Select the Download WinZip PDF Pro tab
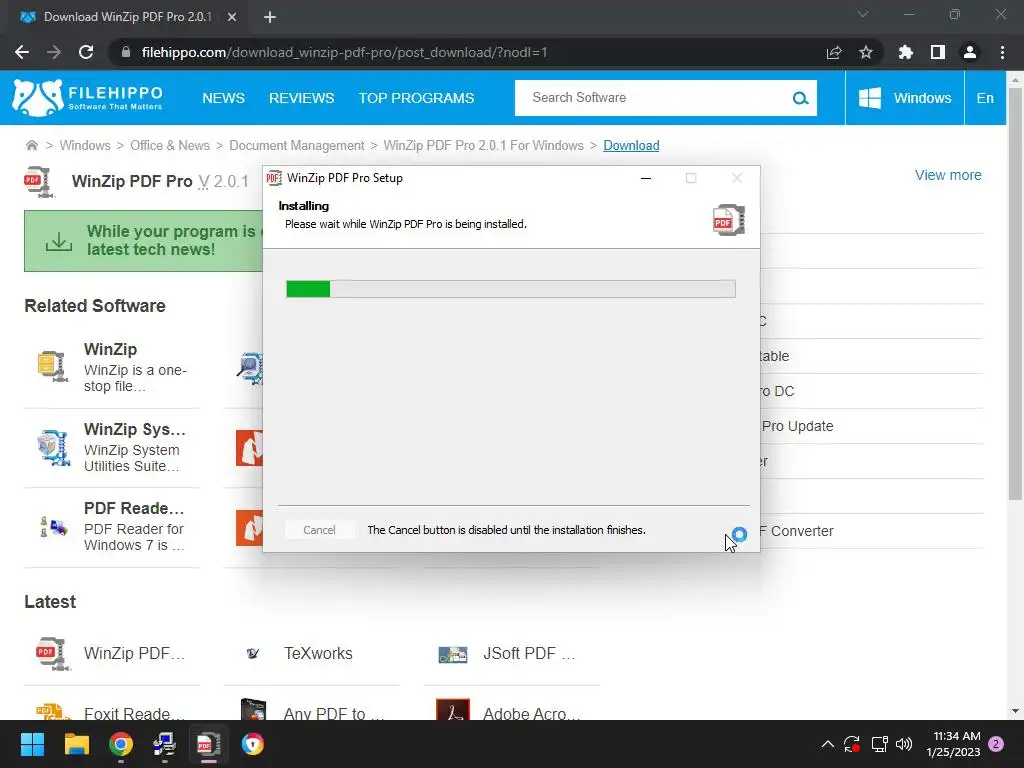The height and width of the screenshot is (768, 1024). pos(127,17)
